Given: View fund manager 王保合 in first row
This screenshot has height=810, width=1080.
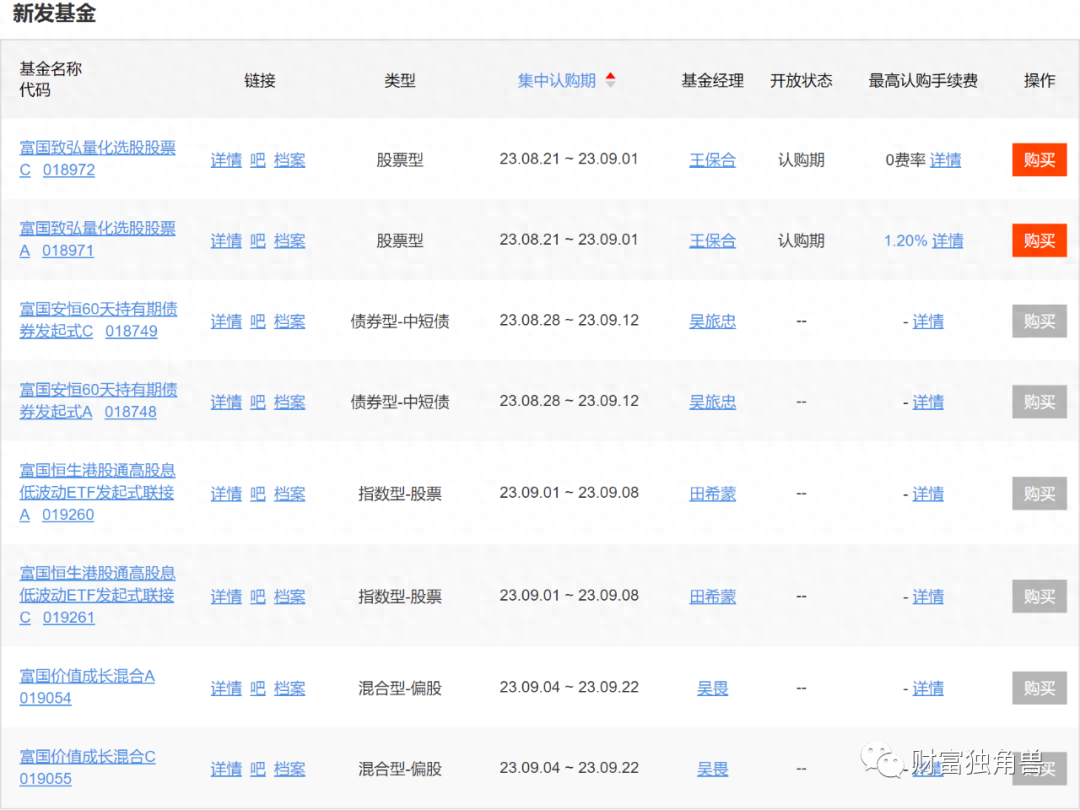Looking at the screenshot, I should tap(712, 160).
